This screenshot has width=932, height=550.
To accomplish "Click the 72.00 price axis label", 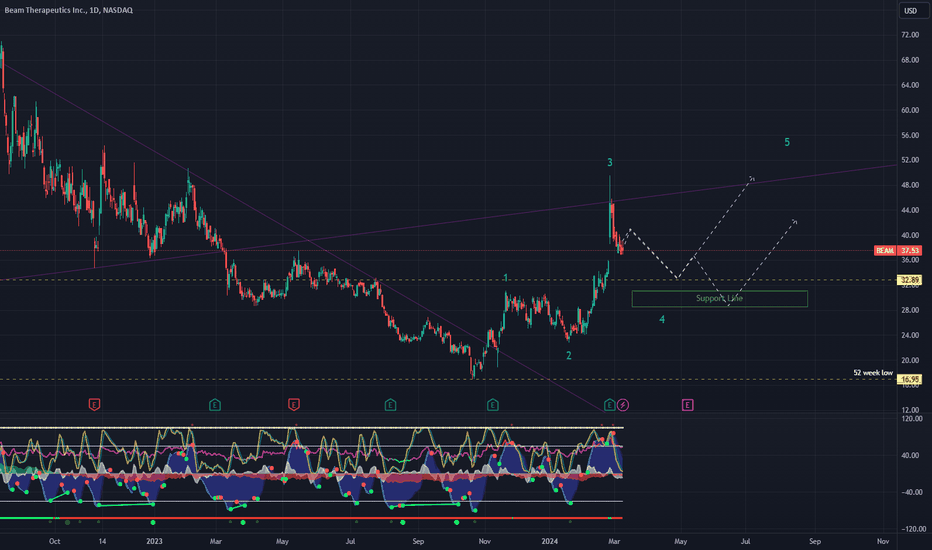I will point(910,35).
